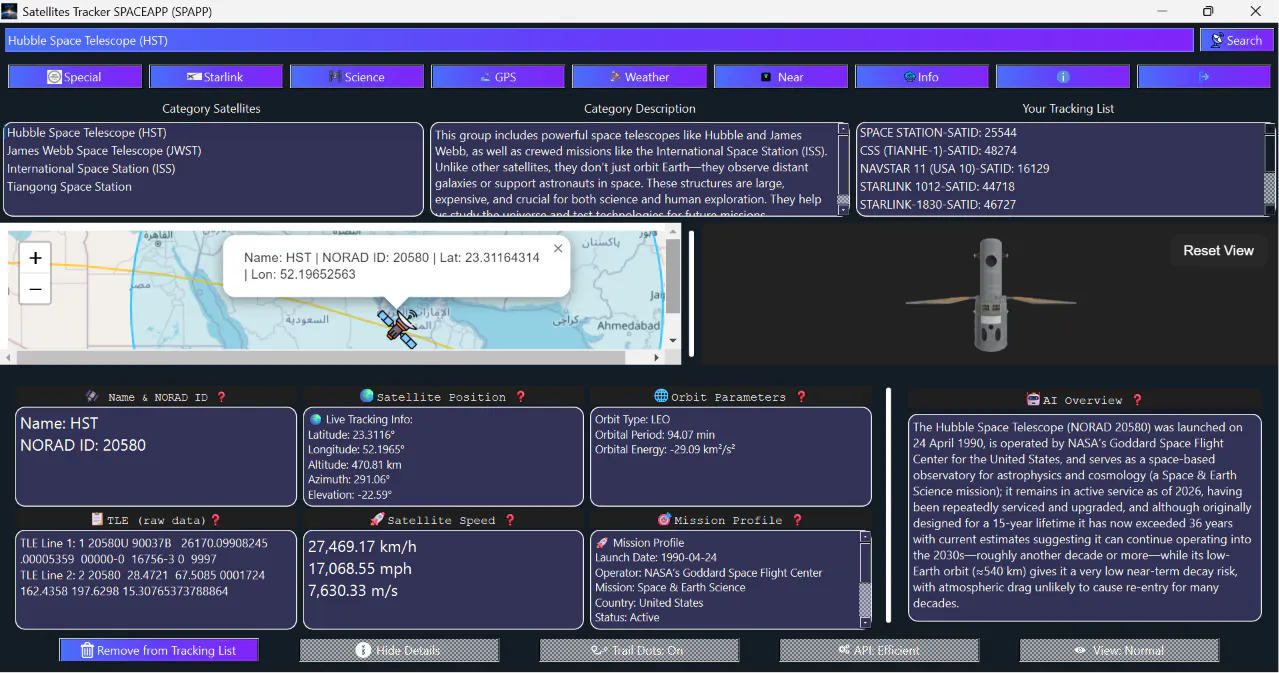The width and height of the screenshot is (1279, 673).
Task: Select NAVSTAR 11 (USA 10)-SATID: 16129
Action: click(x=954, y=168)
